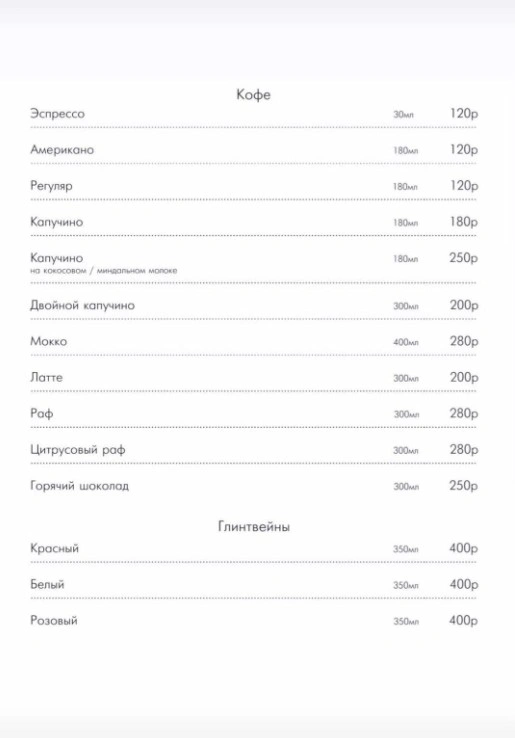The width and height of the screenshot is (515, 738).
Task: Click the 250р price for coconut-milk Капучино
Action: [x=463, y=258]
